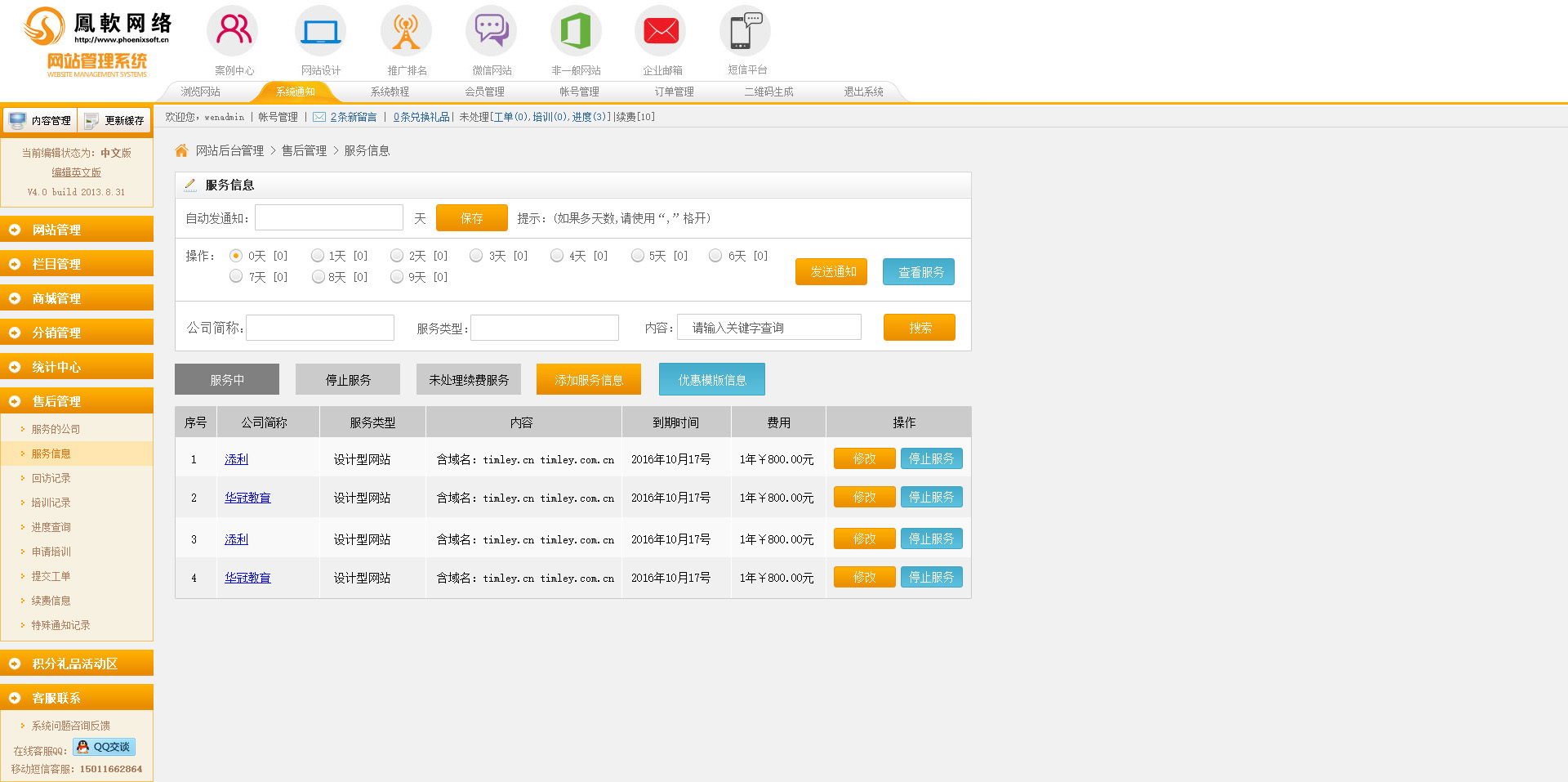Switch to the 订单管理 tab
This screenshot has height=782, width=1568.
tap(674, 92)
